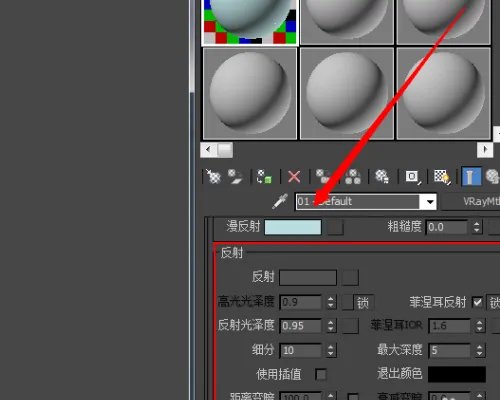The width and height of the screenshot is (500, 400).
Task: Click the Make Material Copy icon
Action: click(x=323, y=176)
